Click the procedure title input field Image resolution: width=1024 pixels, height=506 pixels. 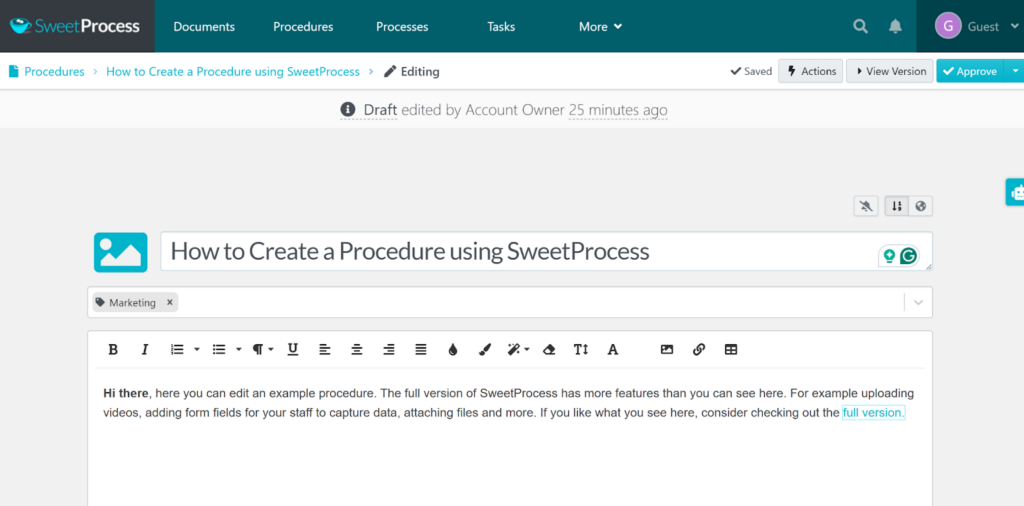coord(520,251)
